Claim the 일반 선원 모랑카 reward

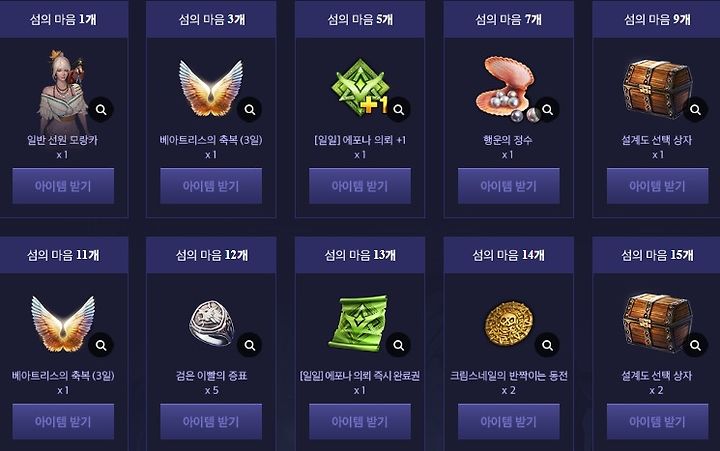63,186
